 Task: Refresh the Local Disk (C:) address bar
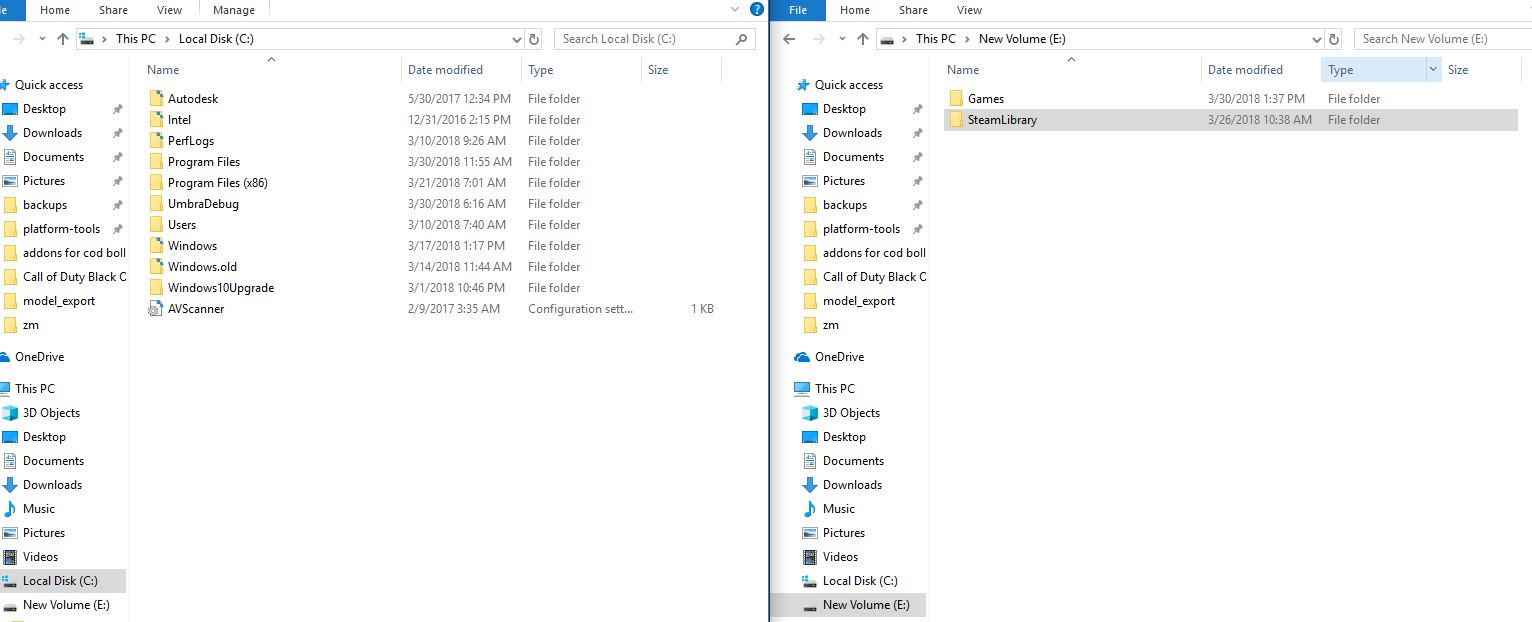pos(534,39)
